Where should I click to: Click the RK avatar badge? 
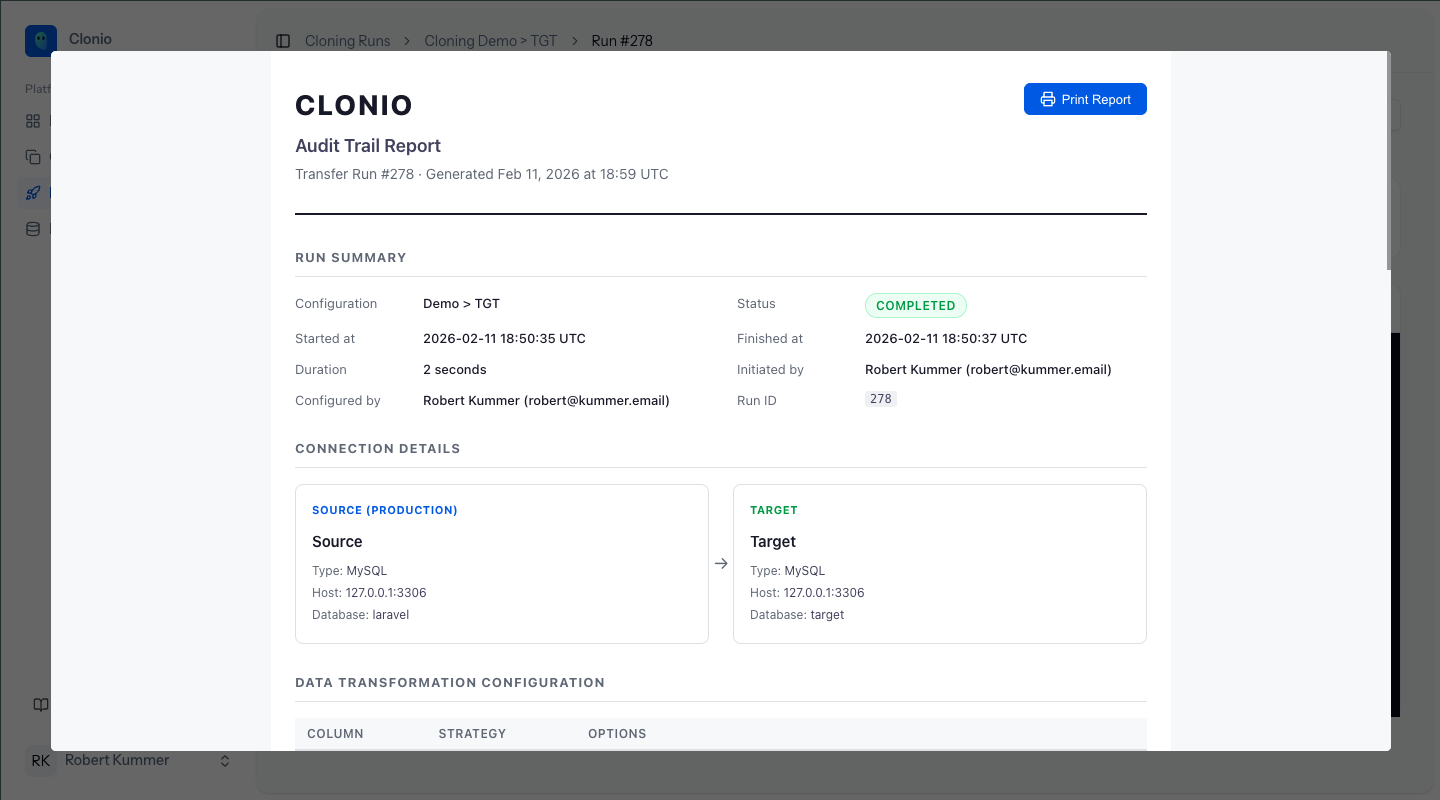[40, 760]
